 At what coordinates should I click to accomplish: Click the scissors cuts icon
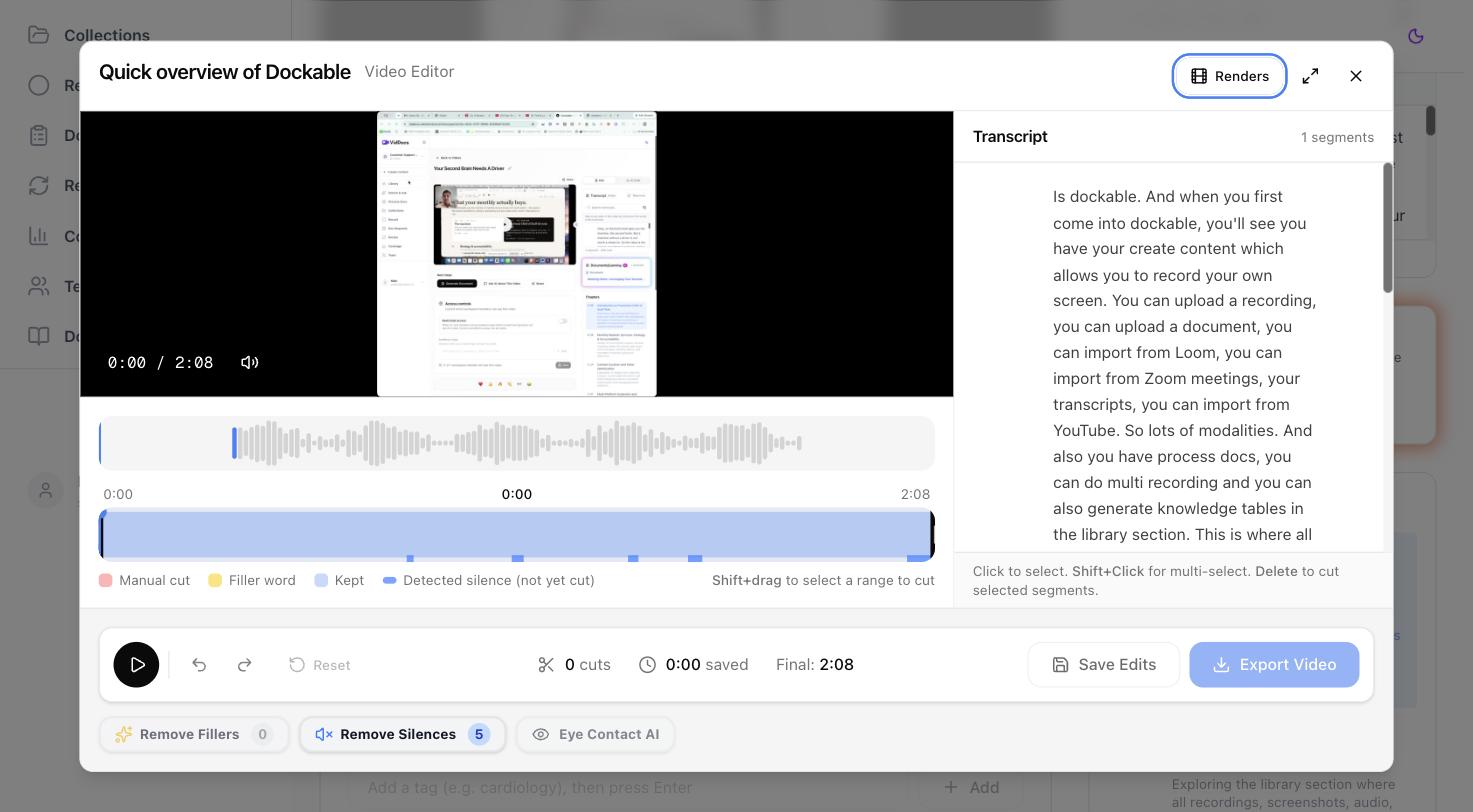[x=546, y=665]
